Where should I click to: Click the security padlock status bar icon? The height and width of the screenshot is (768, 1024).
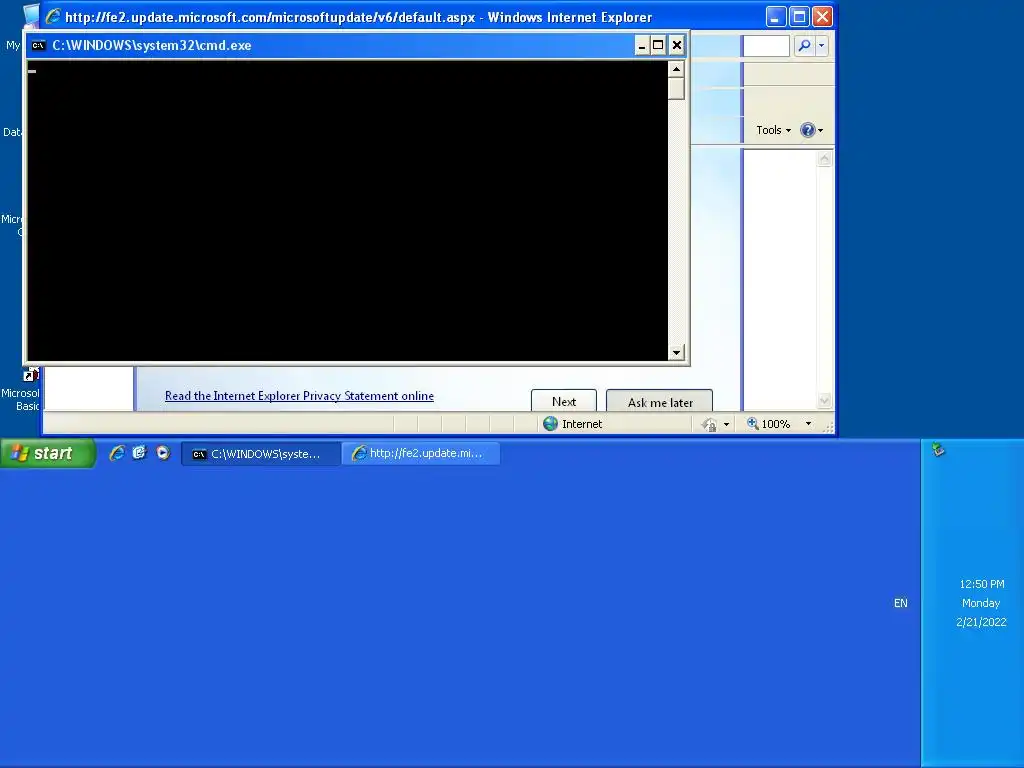click(710, 424)
